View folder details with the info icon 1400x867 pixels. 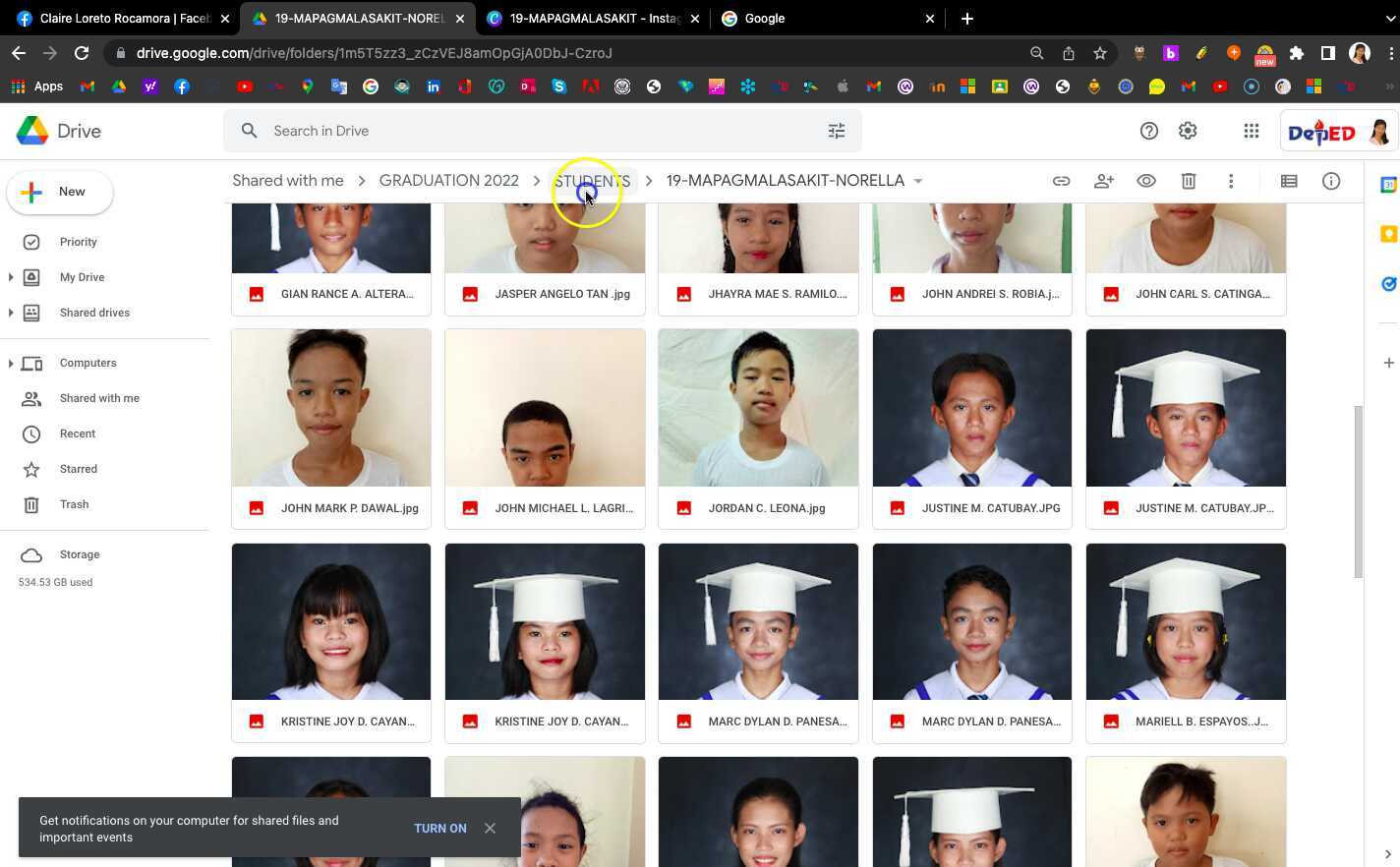coord(1331,181)
